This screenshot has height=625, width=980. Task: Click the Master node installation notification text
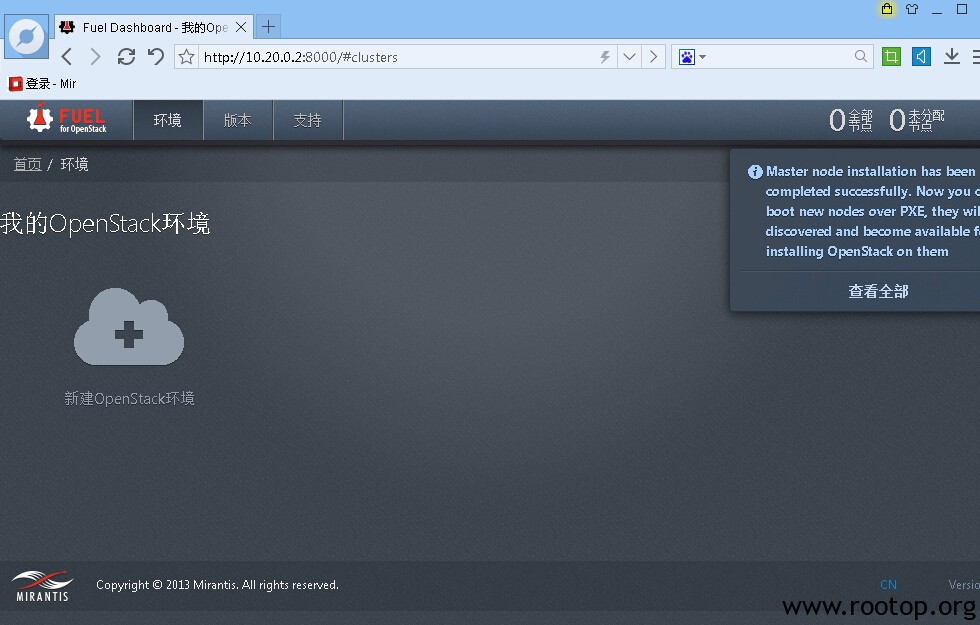click(x=872, y=211)
